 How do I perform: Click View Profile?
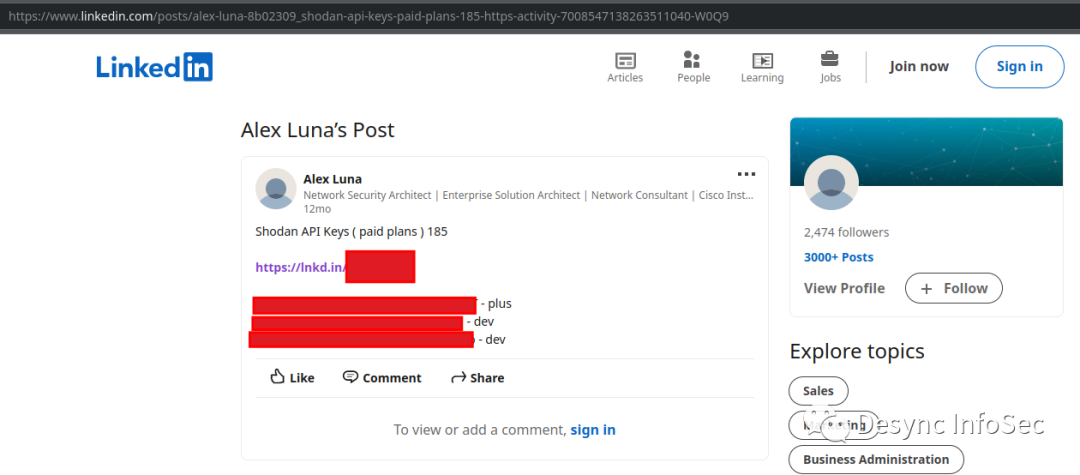click(844, 288)
